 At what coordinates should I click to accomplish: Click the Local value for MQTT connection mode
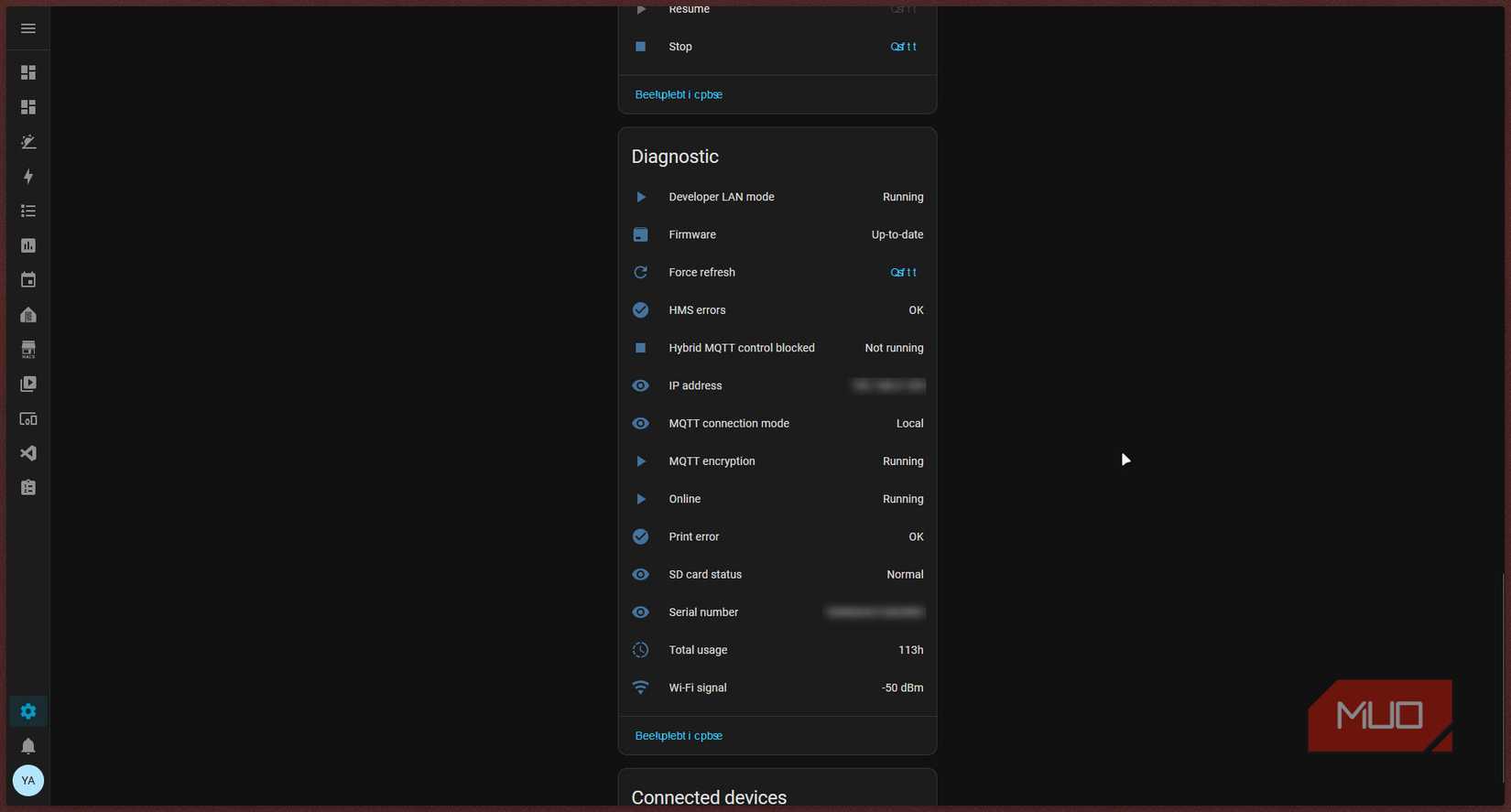pos(909,424)
